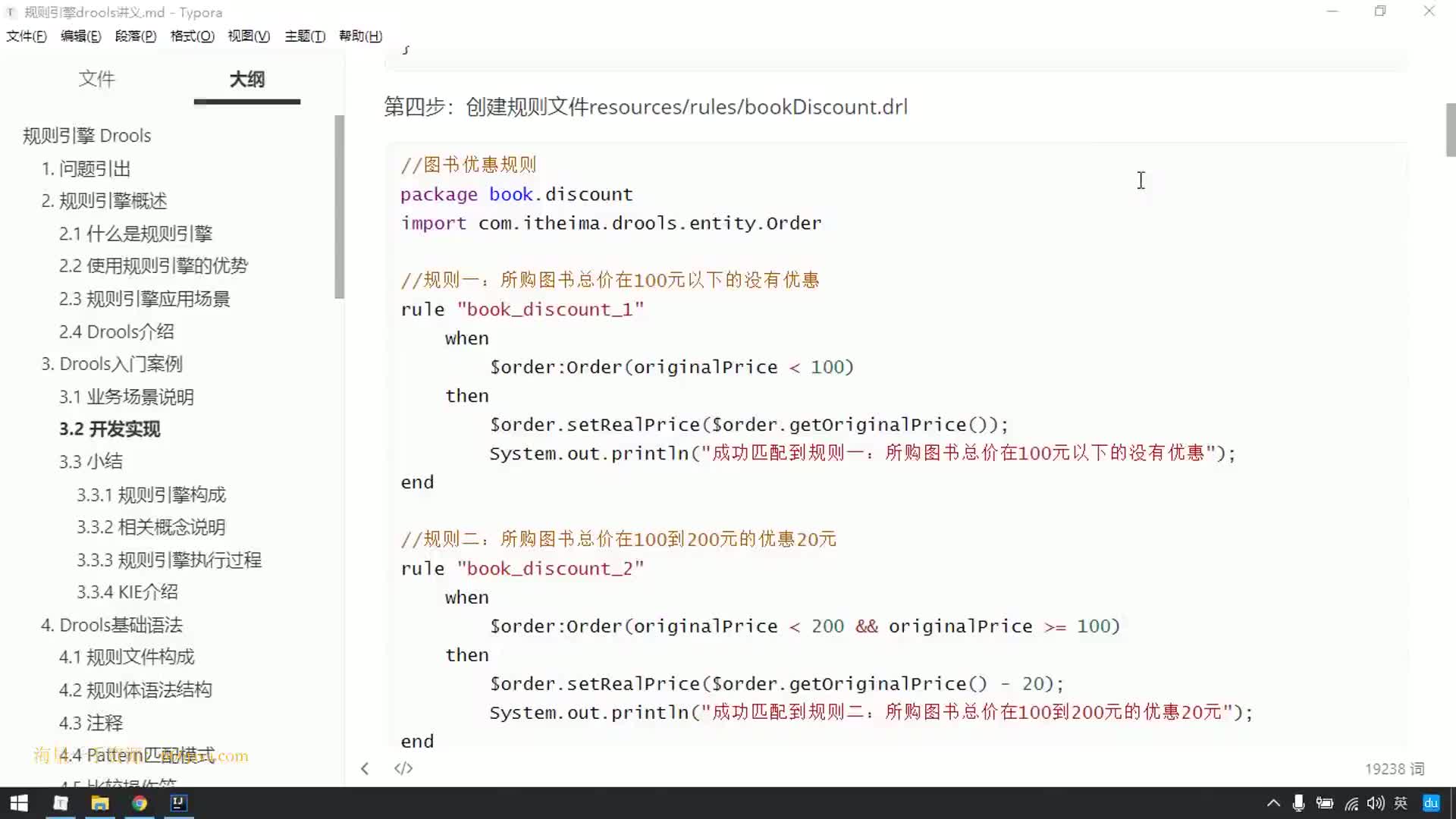Open 段落(P) menu
1456x819 pixels.
(x=136, y=36)
